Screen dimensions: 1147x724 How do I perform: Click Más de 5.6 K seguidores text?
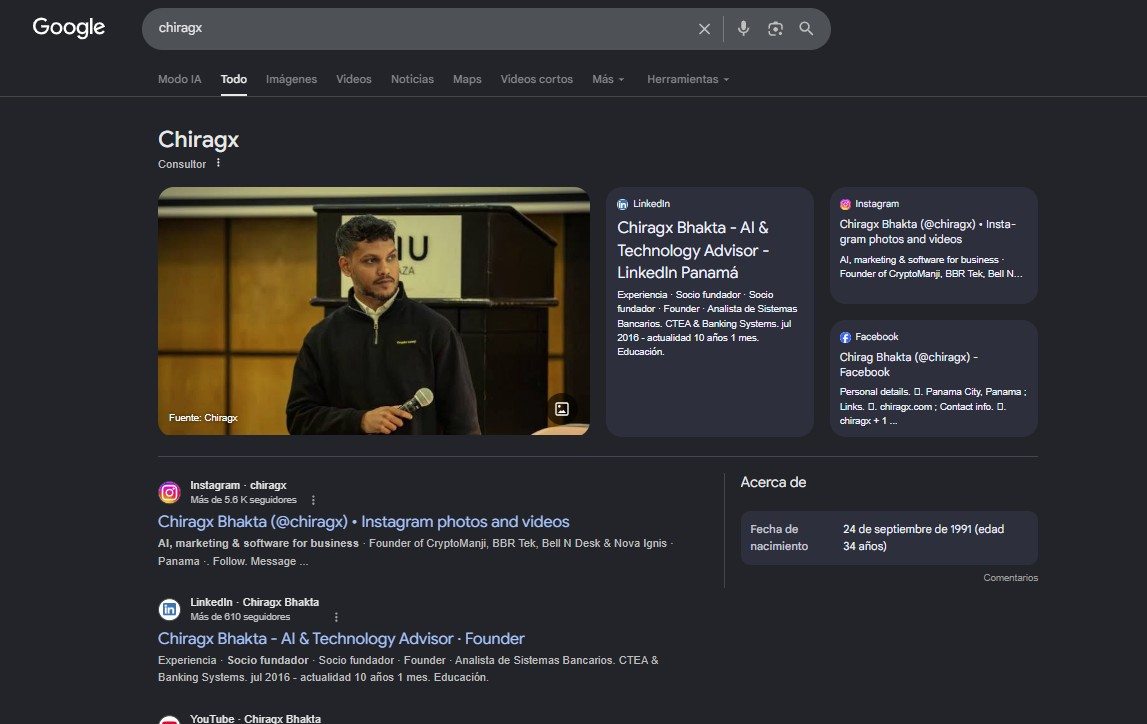click(x=244, y=500)
